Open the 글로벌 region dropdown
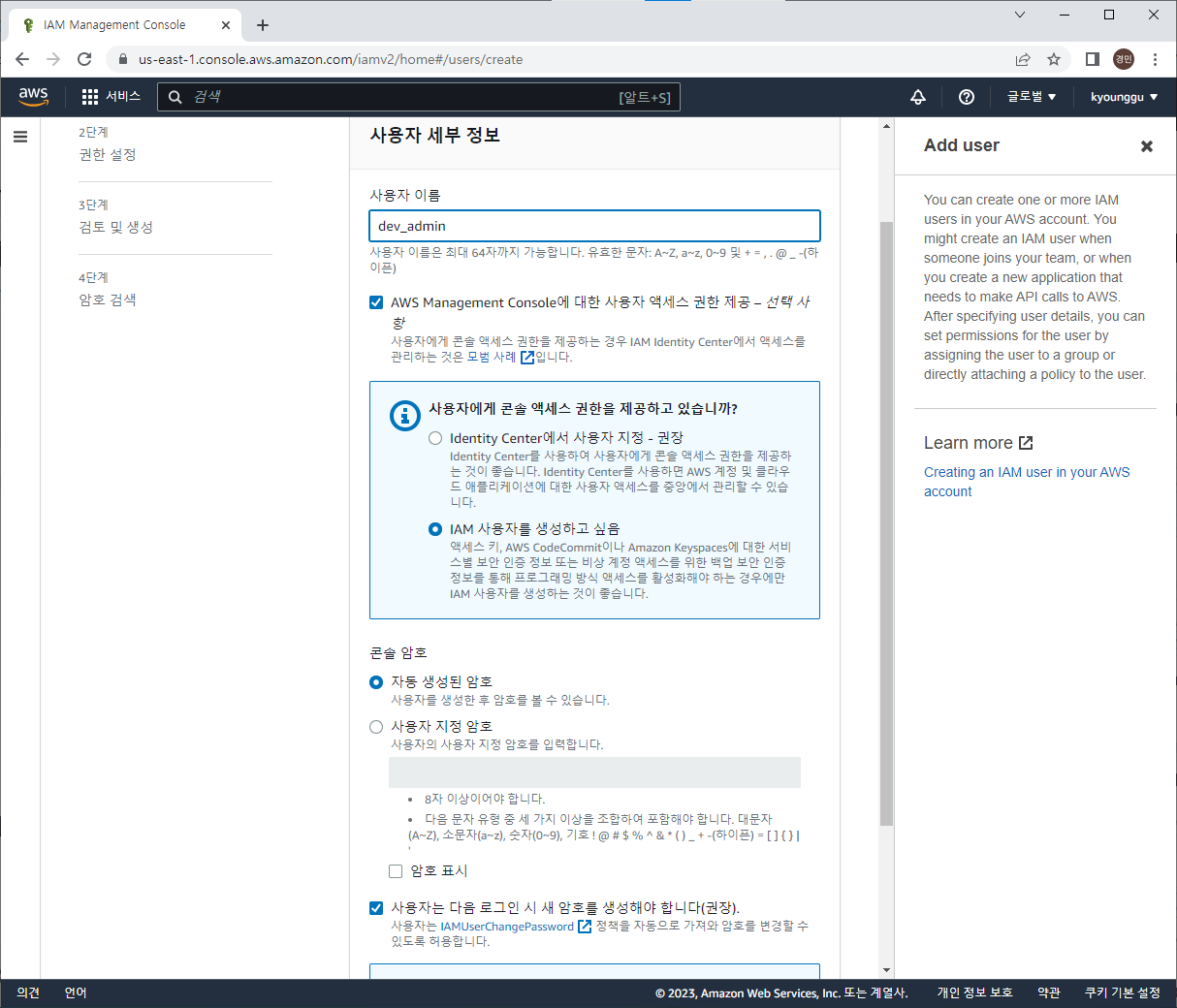 point(1032,97)
